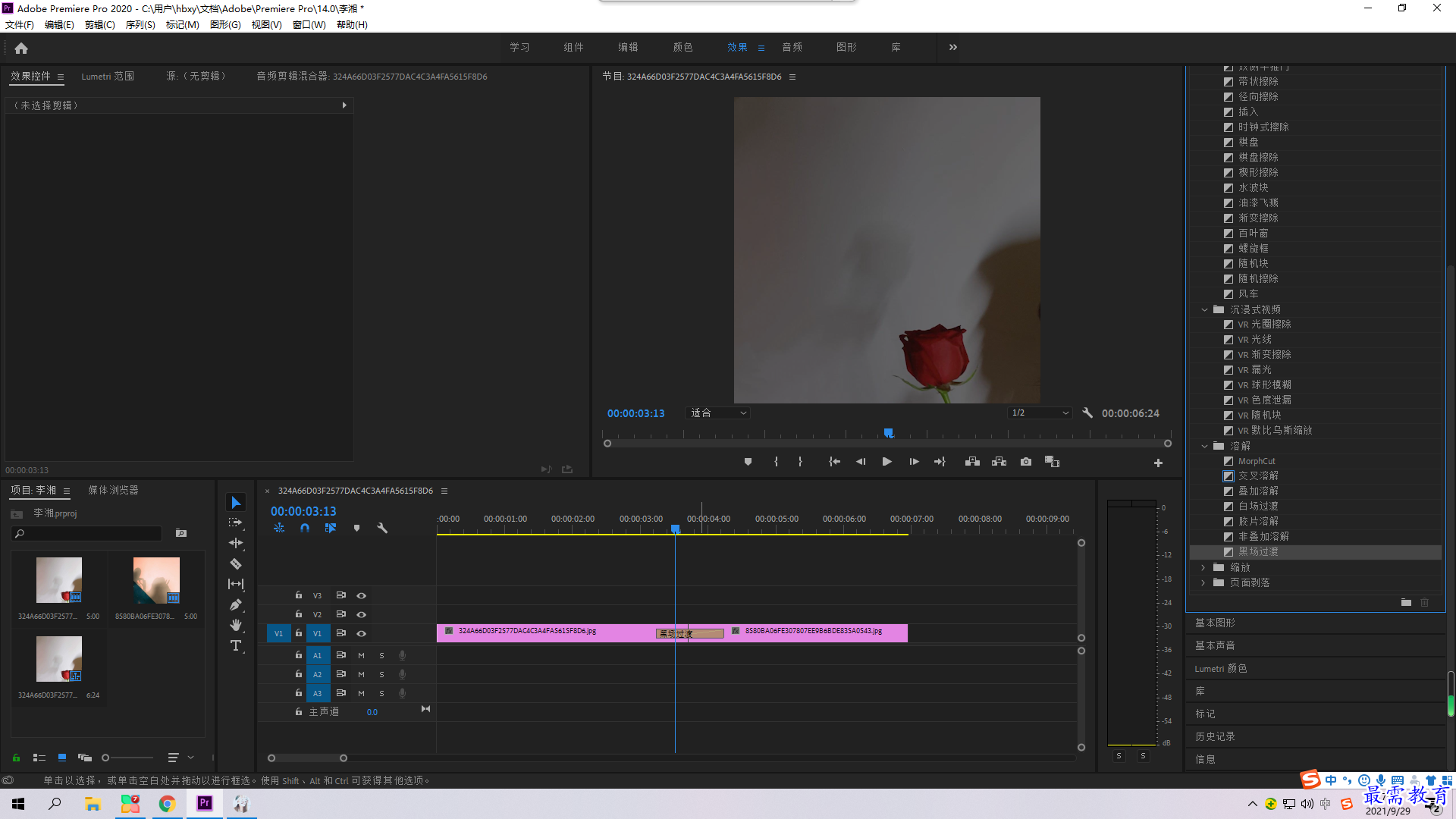The height and width of the screenshot is (819, 1456).
Task: Open the 基本图形 panel
Action: [x=1215, y=623]
